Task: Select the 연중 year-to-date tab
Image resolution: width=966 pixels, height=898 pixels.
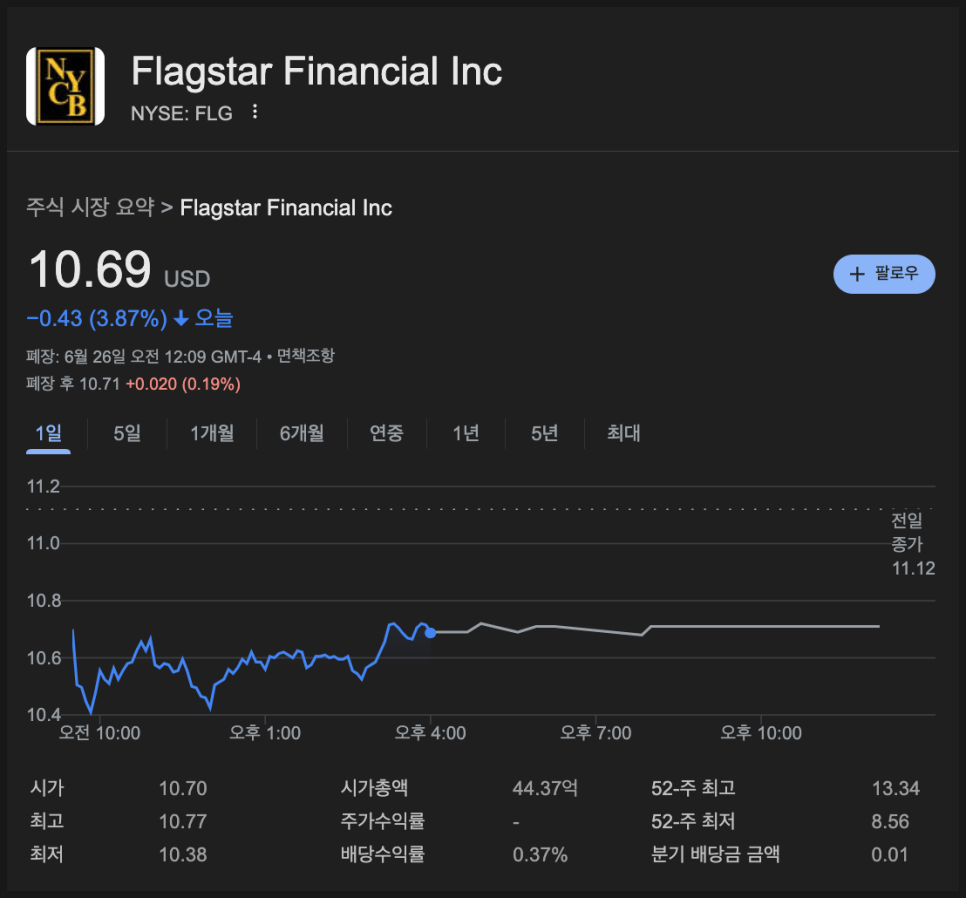Action: 386,433
